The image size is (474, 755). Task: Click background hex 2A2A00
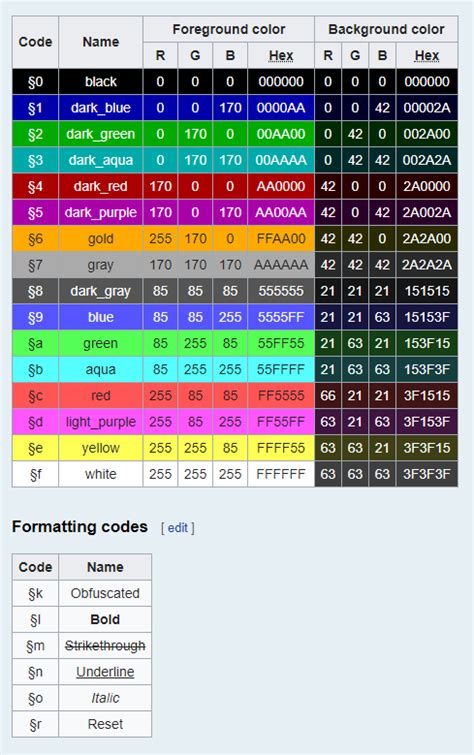point(427,238)
